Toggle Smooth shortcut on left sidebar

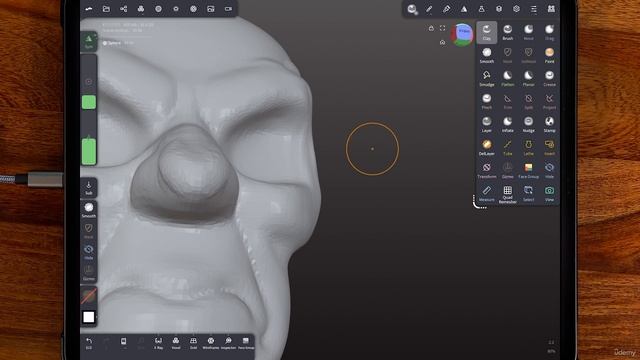89,210
